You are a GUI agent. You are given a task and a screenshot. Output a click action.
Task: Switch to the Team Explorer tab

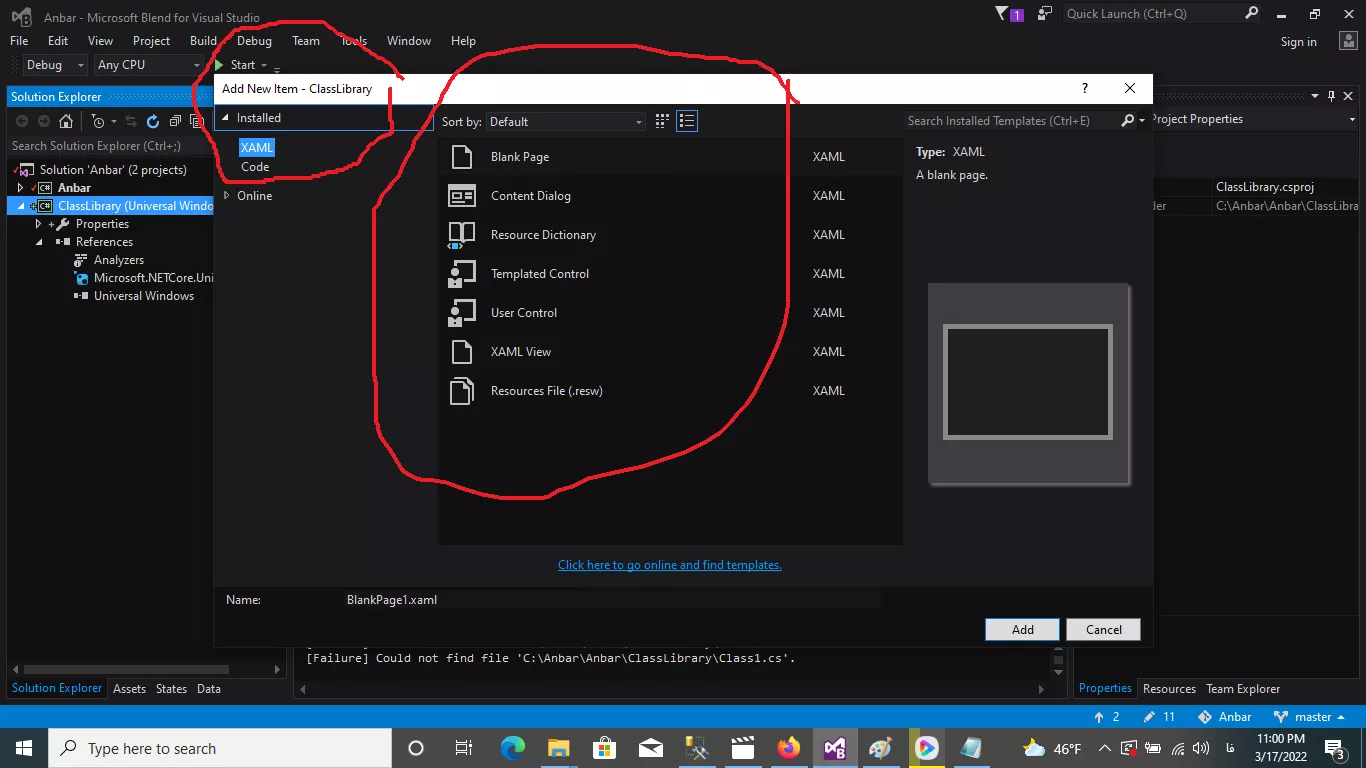coord(1243,689)
